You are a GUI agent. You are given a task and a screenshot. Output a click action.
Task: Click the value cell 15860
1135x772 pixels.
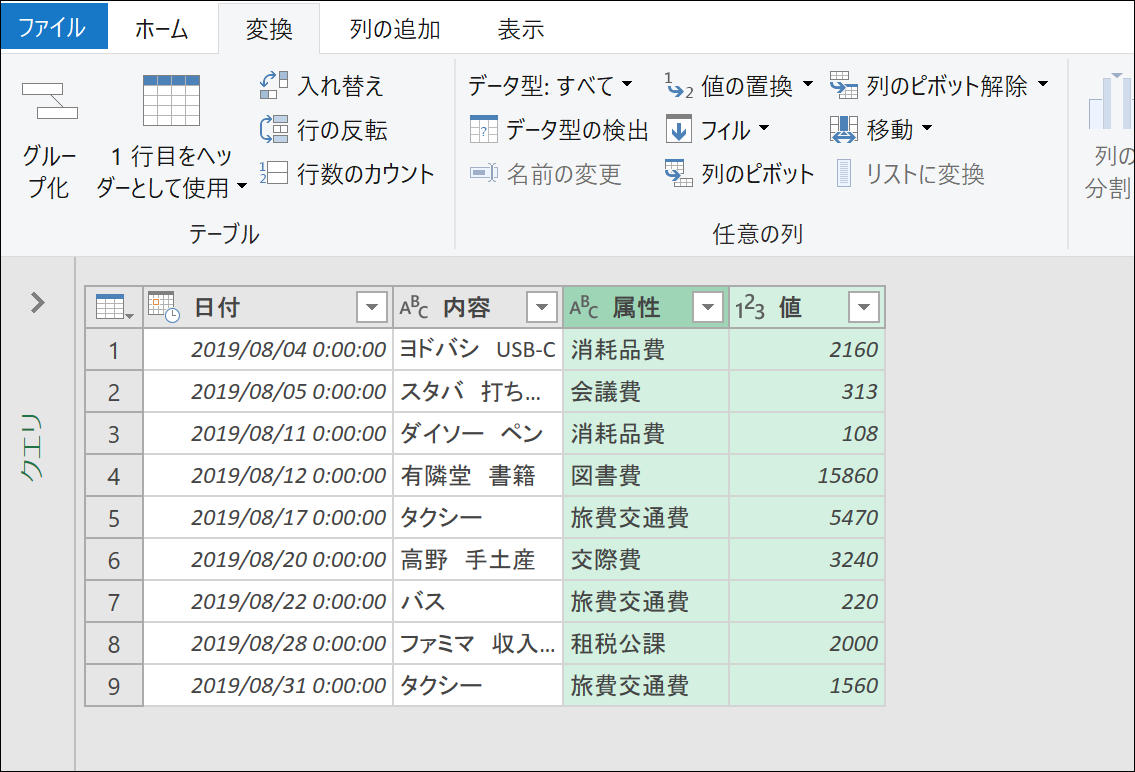tap(807, 475)
